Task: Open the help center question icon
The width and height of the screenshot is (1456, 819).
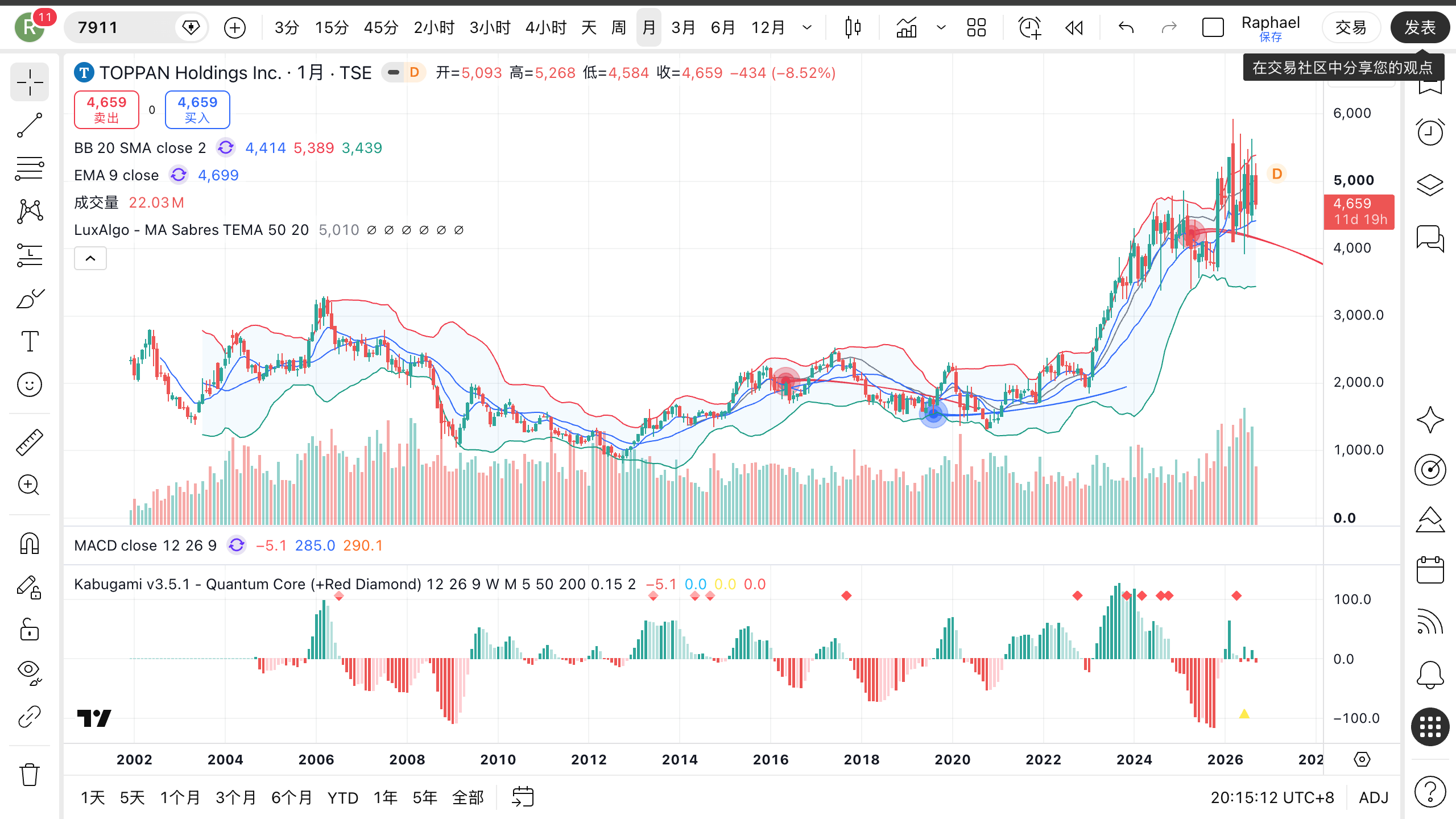Action: pyautogui.click(x=1430, y=792)
